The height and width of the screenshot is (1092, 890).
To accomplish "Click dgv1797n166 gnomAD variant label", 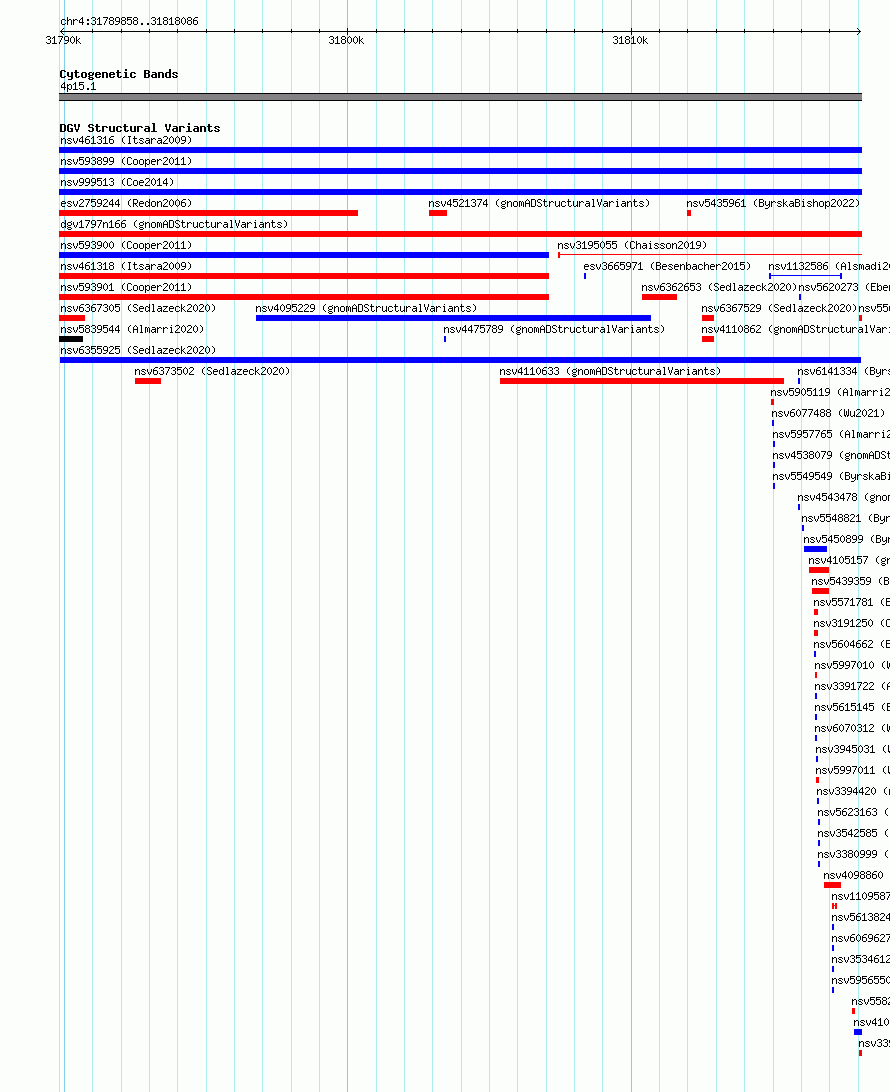I will (174, 224).
